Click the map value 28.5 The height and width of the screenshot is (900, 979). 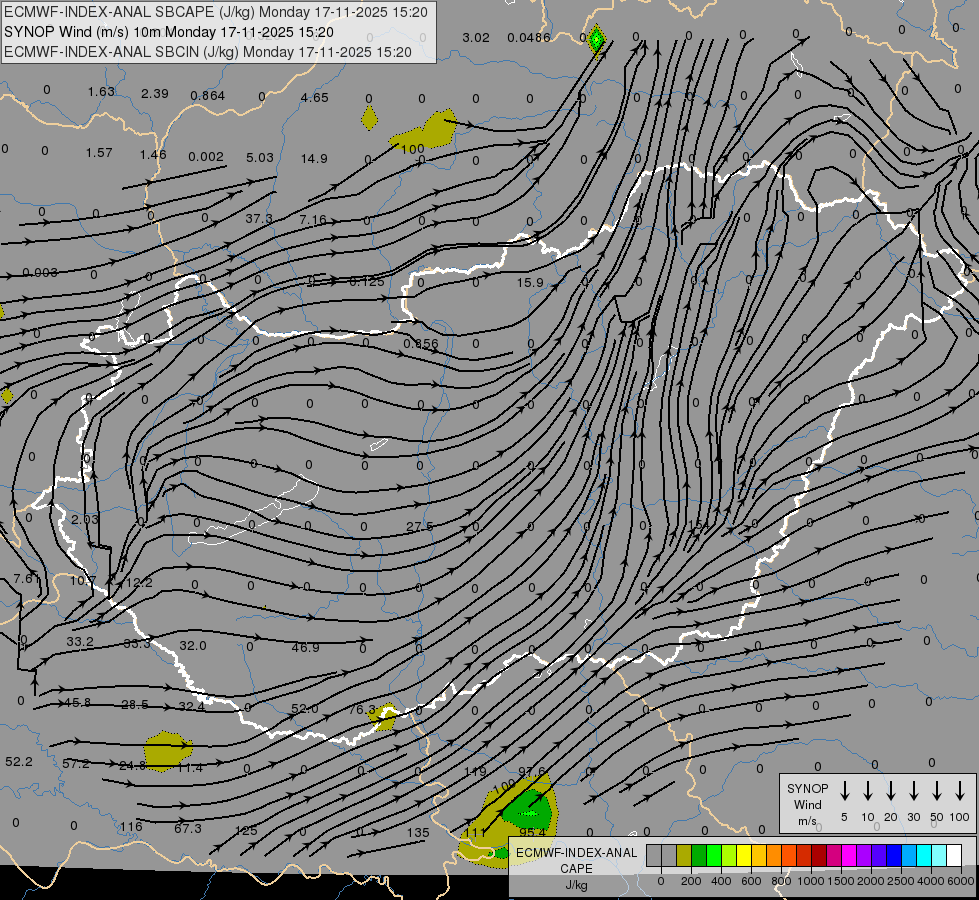tap(135, 705)
